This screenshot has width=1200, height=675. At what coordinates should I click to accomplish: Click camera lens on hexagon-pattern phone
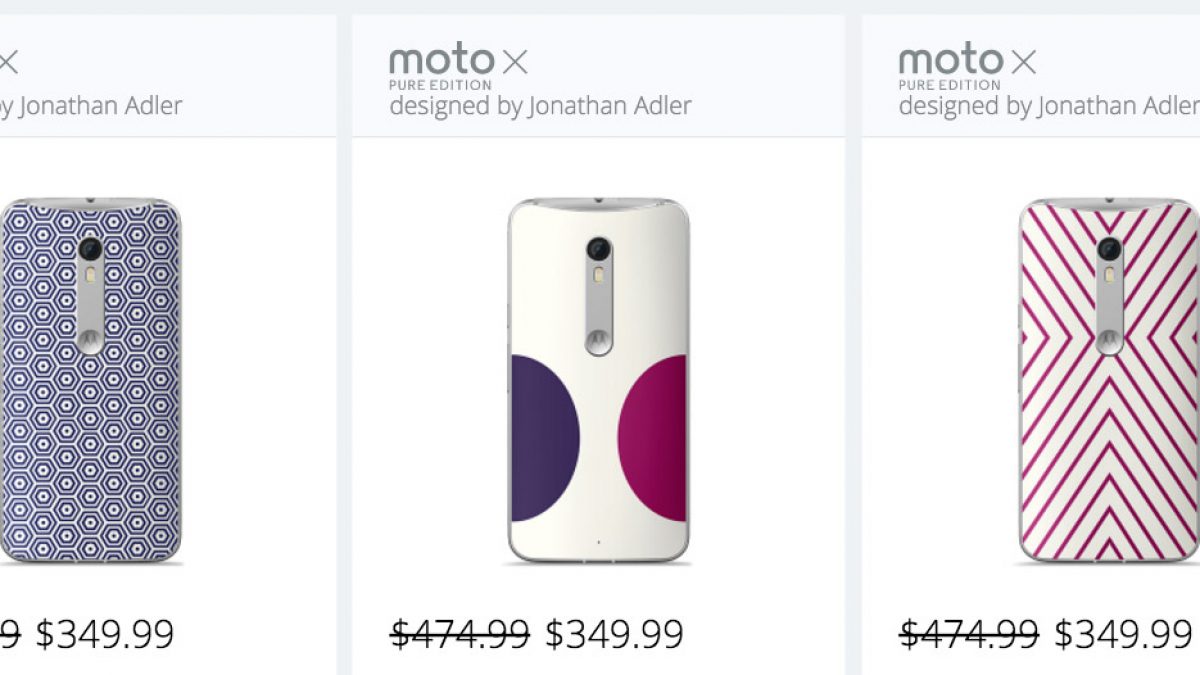[90, 249]
